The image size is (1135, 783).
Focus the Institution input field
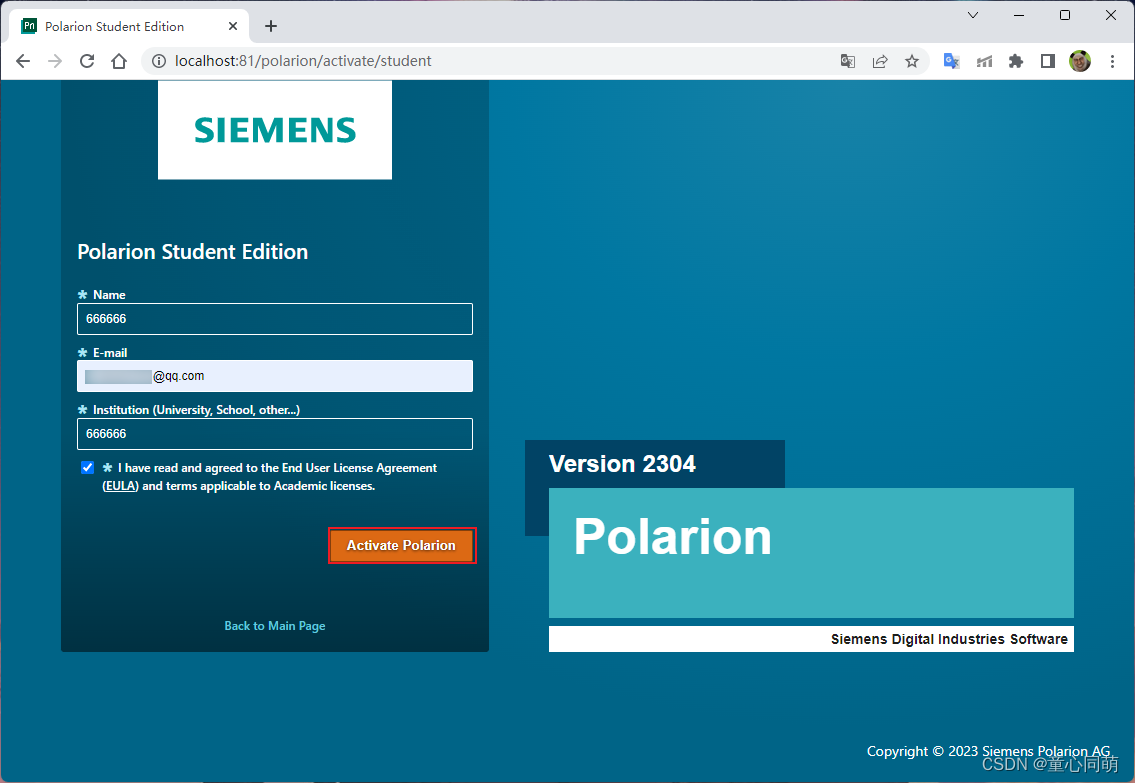[x=275, y=434]
